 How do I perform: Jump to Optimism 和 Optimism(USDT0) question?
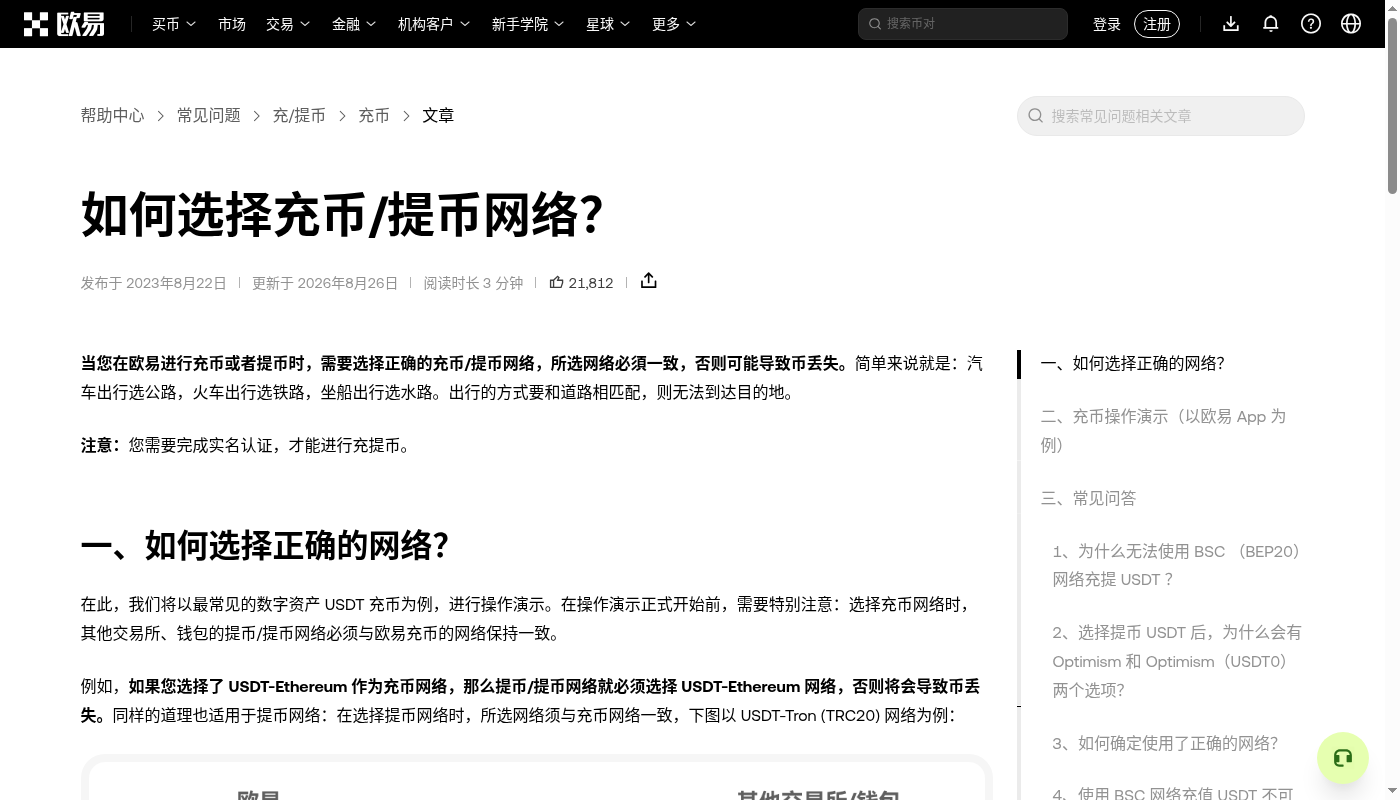click(x=1177, y=661)
